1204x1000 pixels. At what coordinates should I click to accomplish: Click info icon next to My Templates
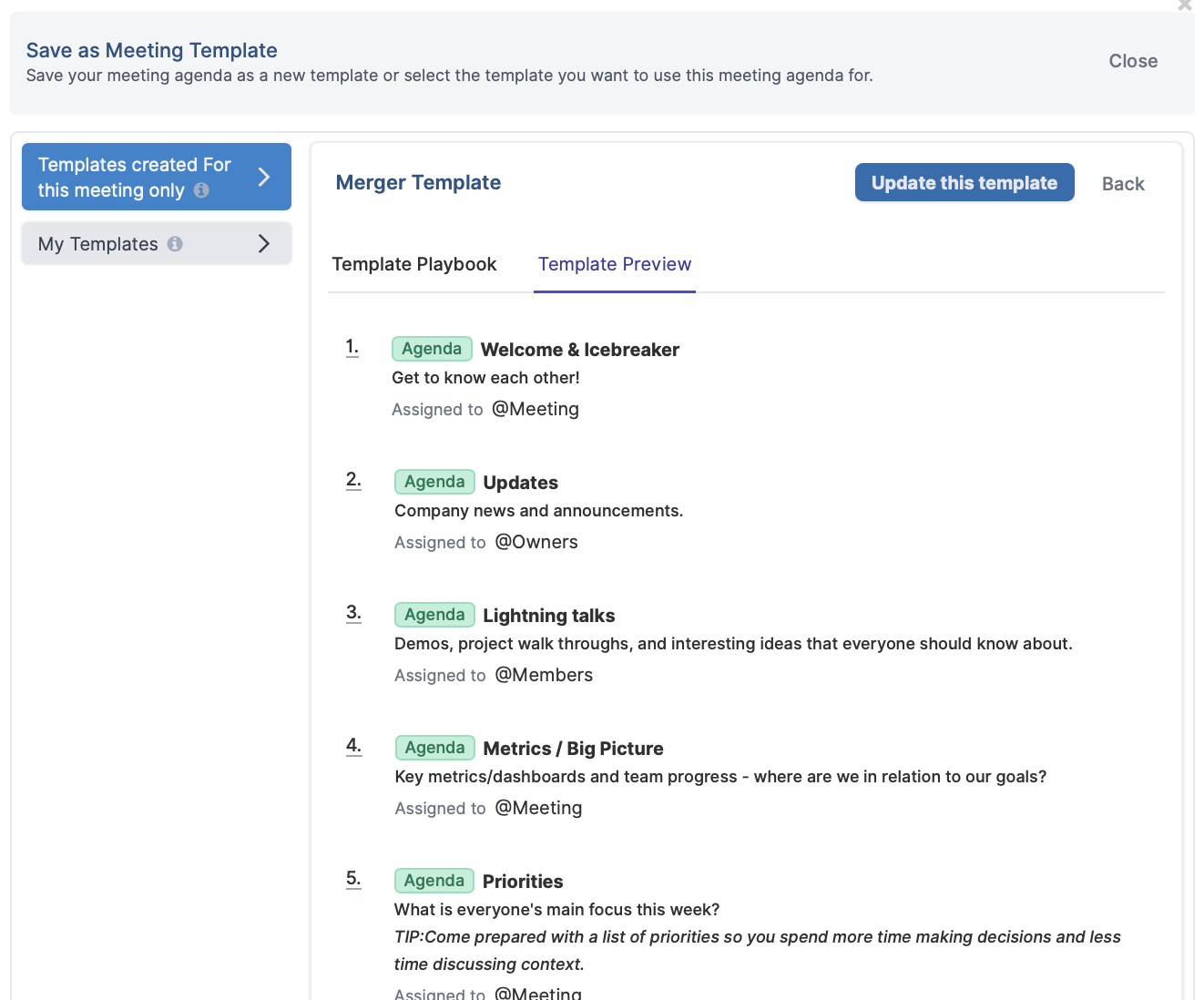tap(175, 244)
